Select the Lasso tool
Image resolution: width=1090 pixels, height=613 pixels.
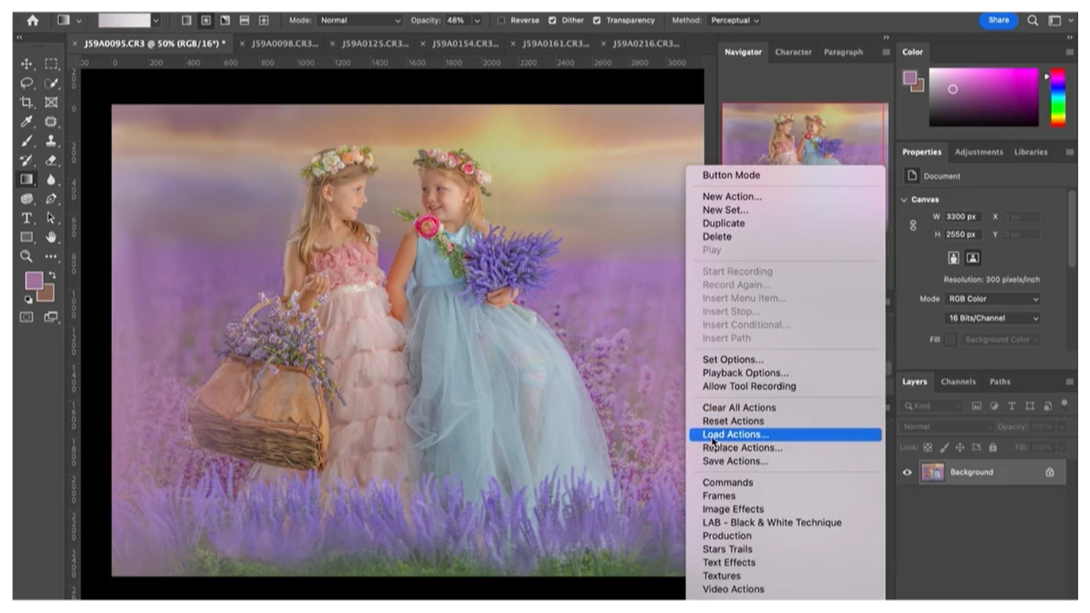[27, 83]
